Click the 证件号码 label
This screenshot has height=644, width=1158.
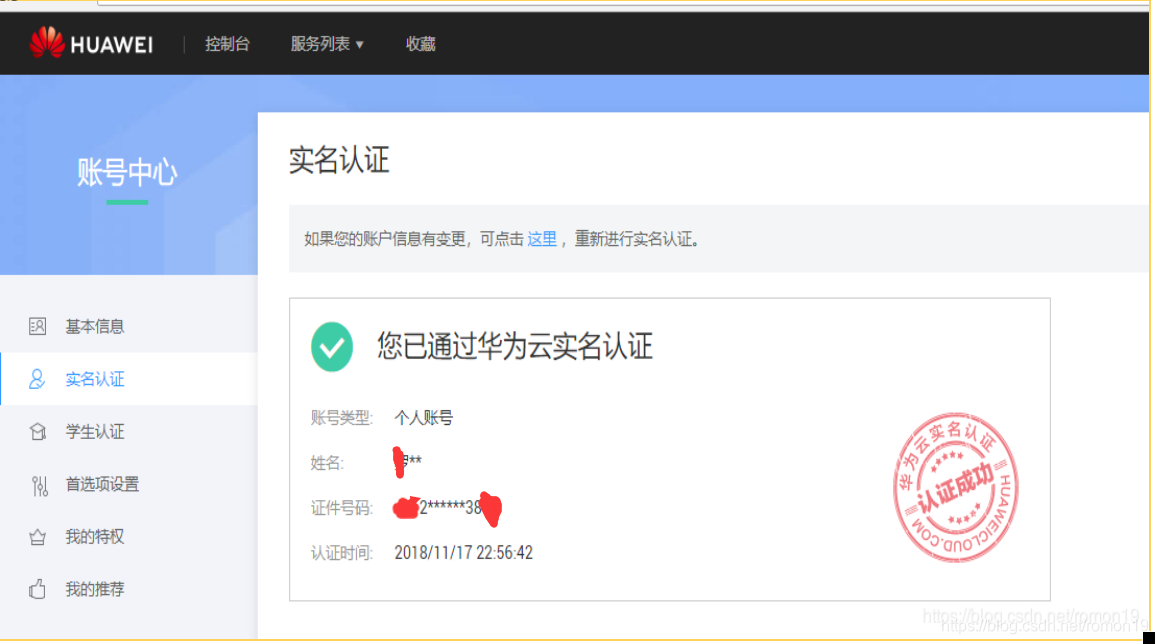[341, 508]
